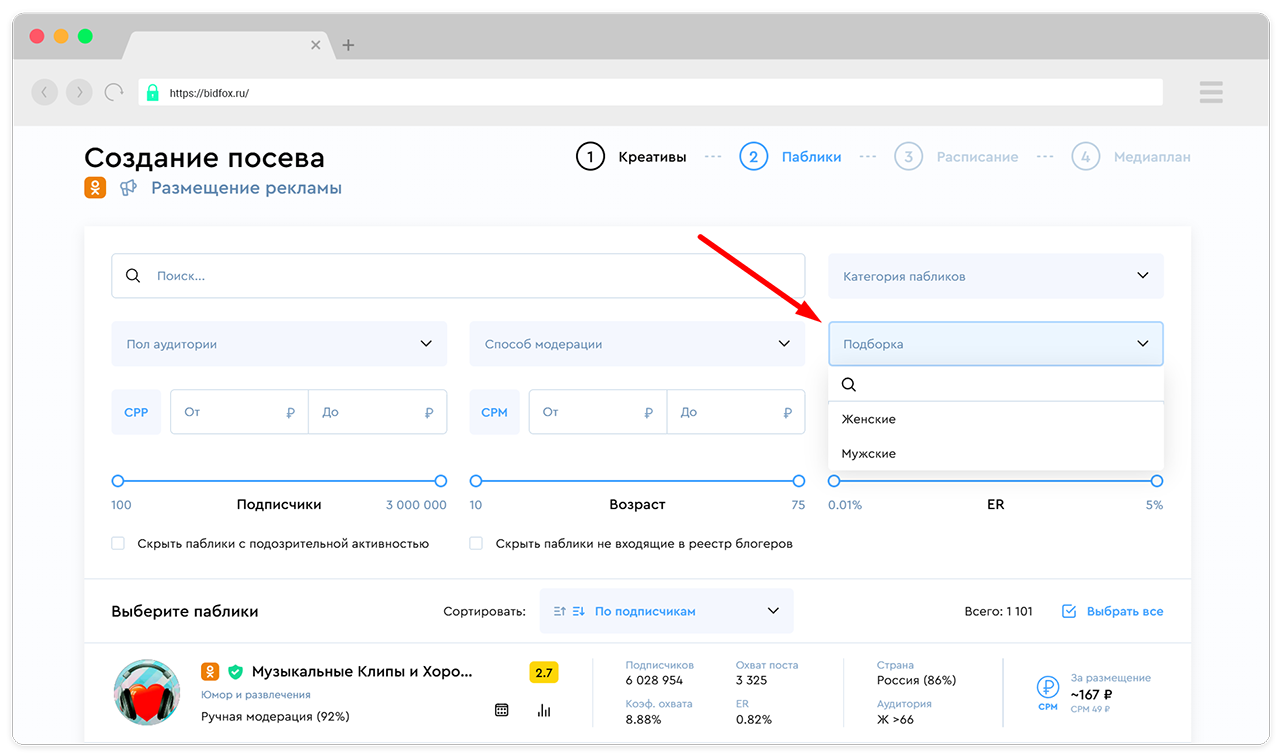Viewport: 1280px width, 756px height.
Task: Click the megaphone advertising icon
Action: click(x=128, y=187)
